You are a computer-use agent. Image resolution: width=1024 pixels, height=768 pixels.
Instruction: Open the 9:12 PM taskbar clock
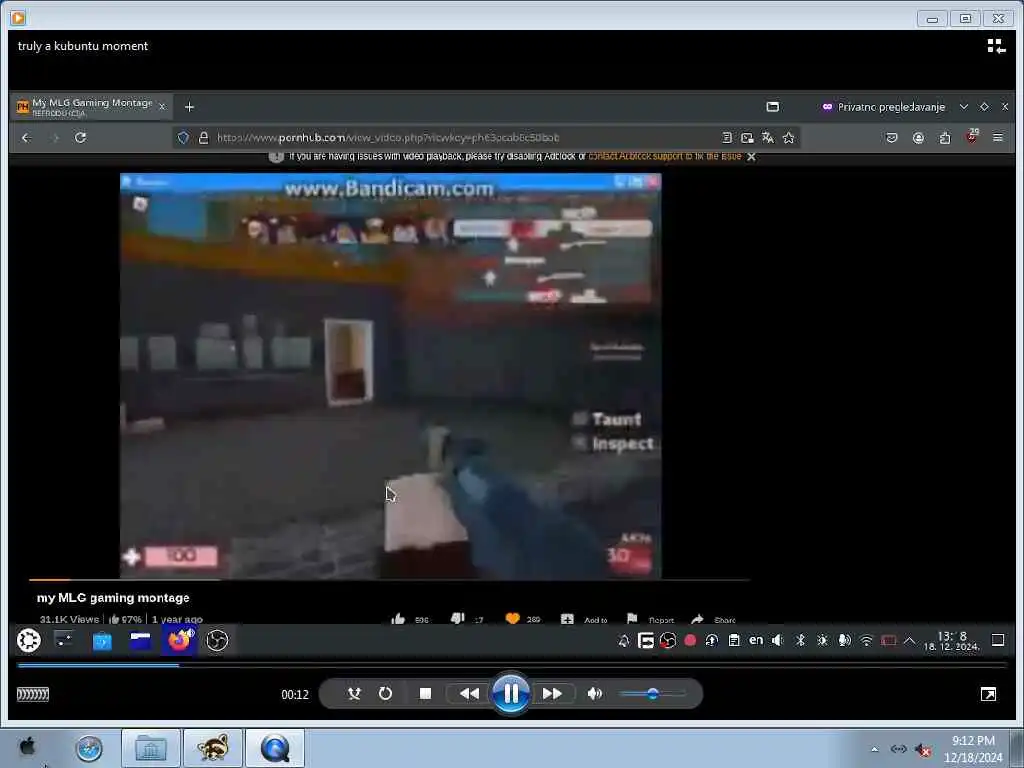tap(973, 749)
